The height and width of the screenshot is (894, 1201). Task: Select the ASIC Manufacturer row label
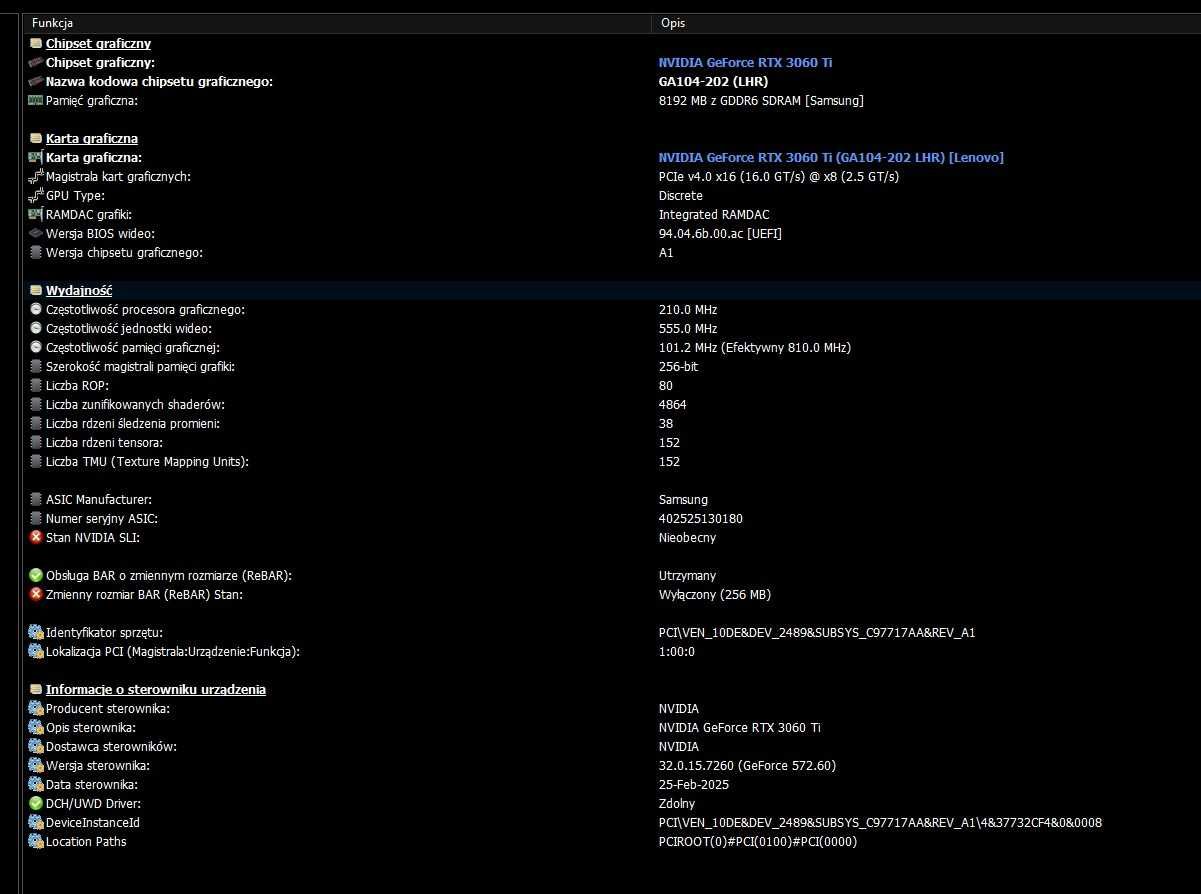(99, 499)
